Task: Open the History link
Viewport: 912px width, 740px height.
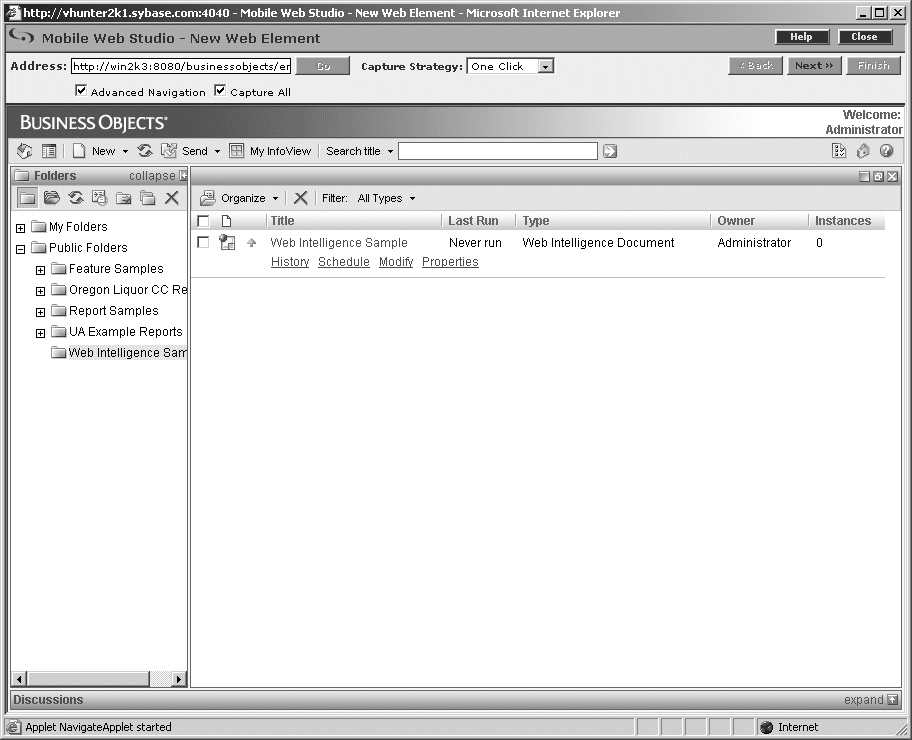Action: coord(290,262)
